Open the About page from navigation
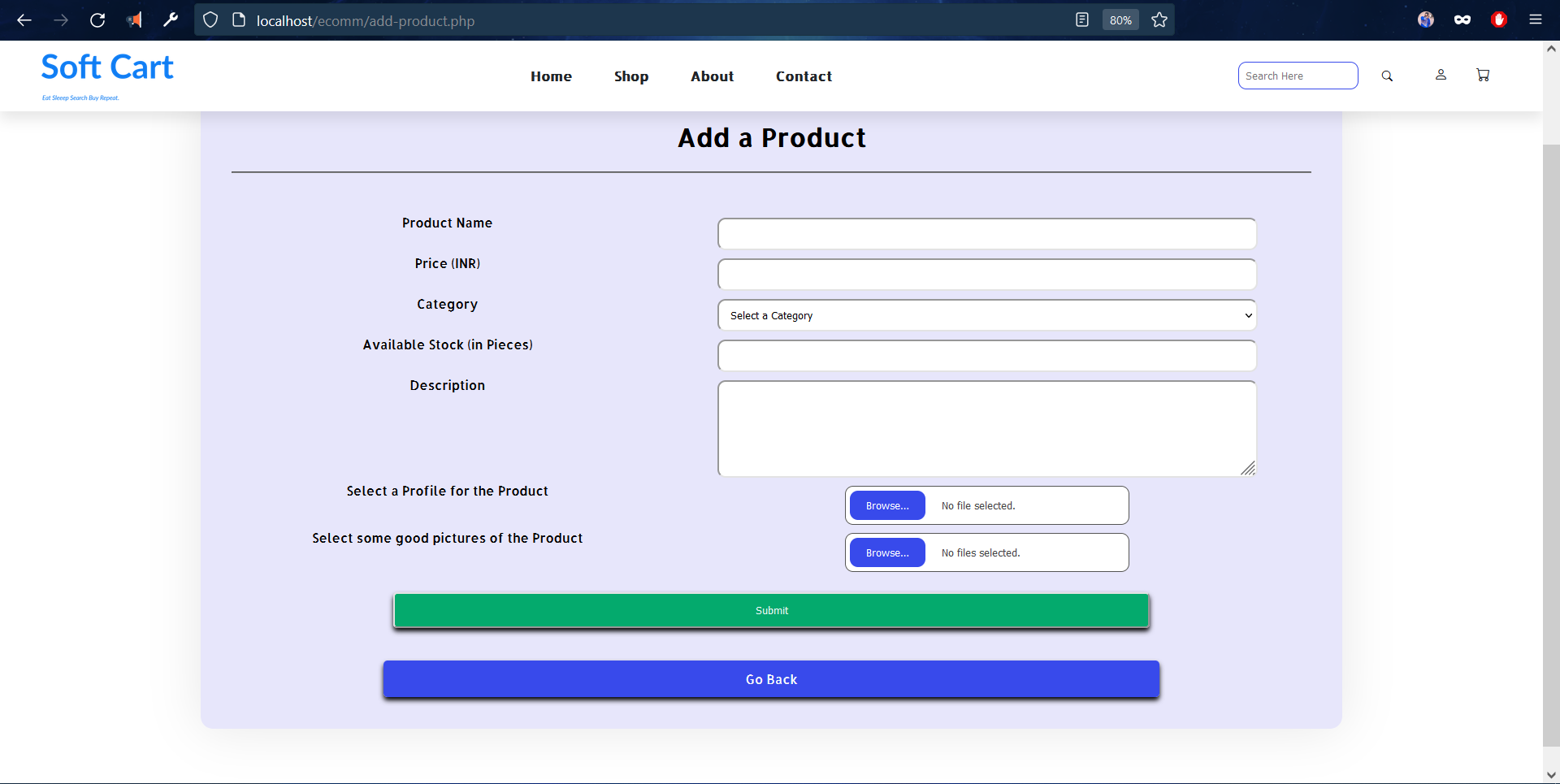This screenshot has width=1560, height=784. [712, 76]
